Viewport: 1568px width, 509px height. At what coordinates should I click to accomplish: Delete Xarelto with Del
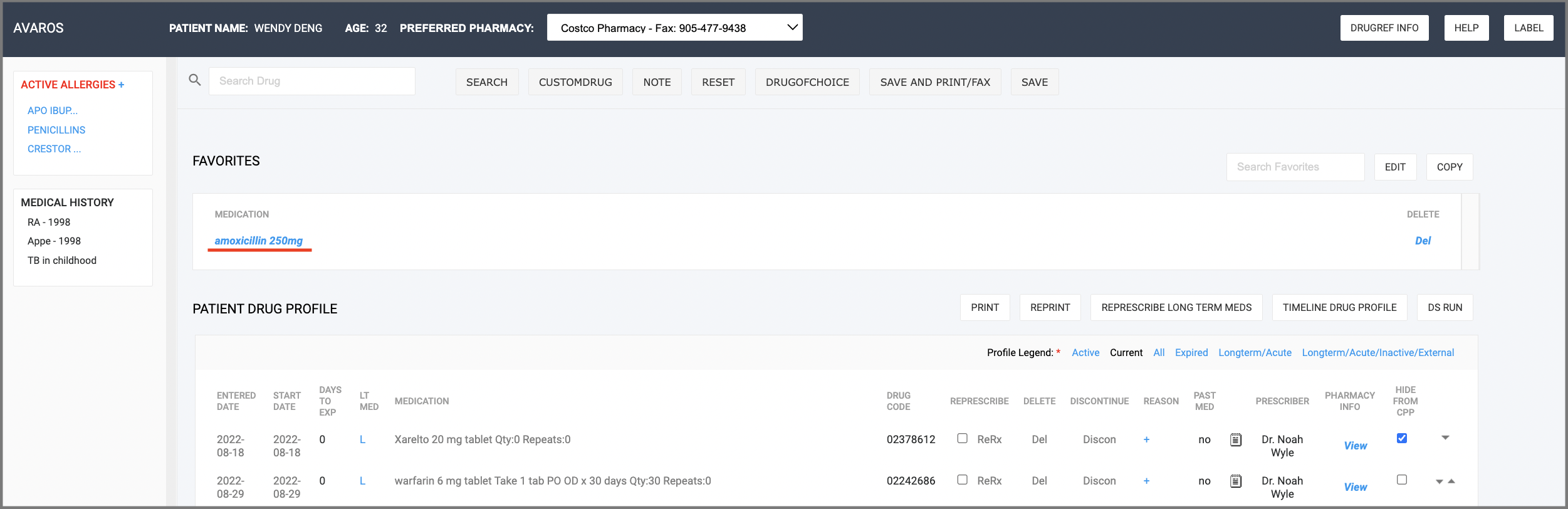click(x=1039, y=439)
